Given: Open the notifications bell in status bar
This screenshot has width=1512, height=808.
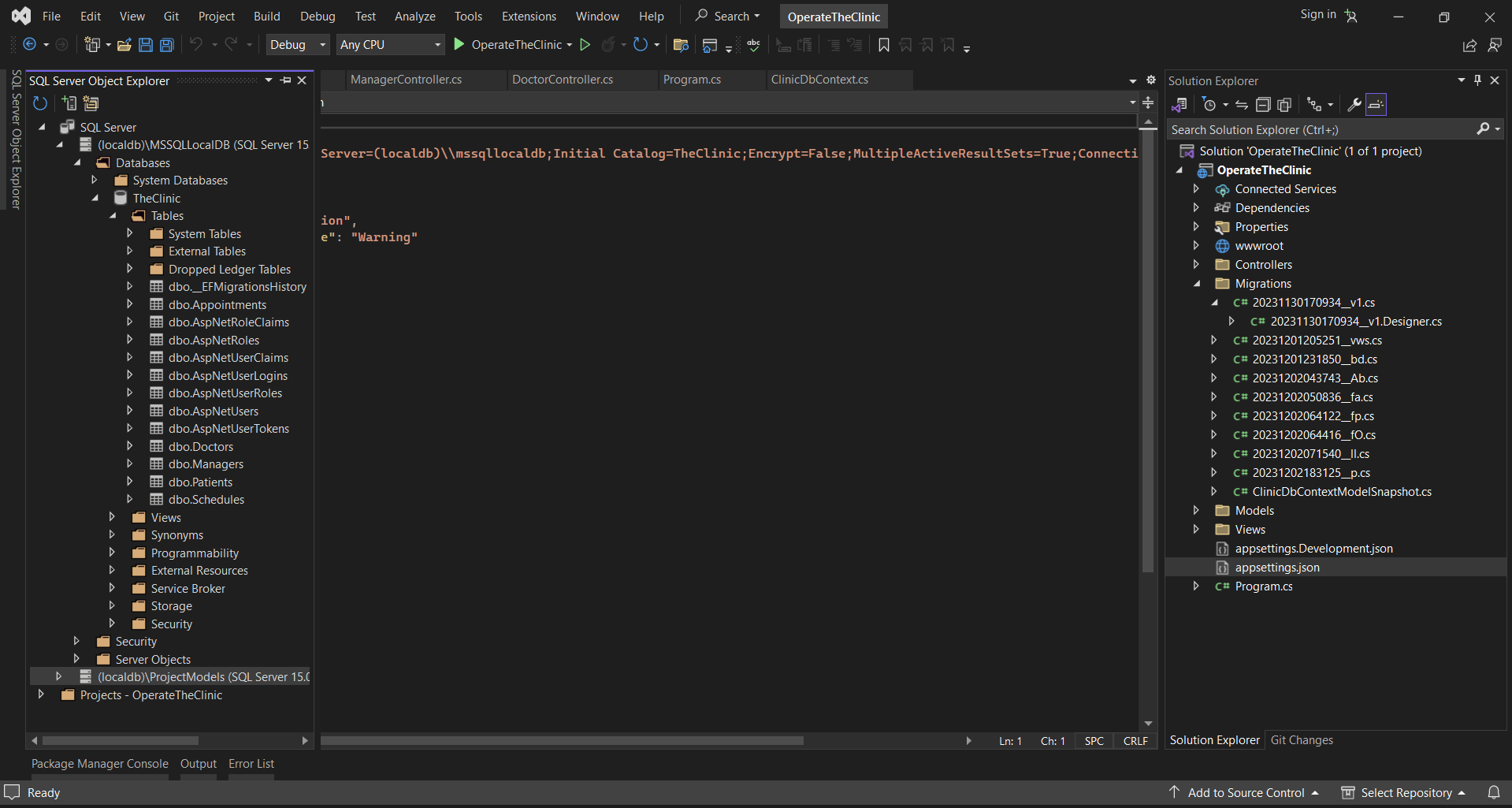Looking at the screenshot, I should pos(1493,792).
